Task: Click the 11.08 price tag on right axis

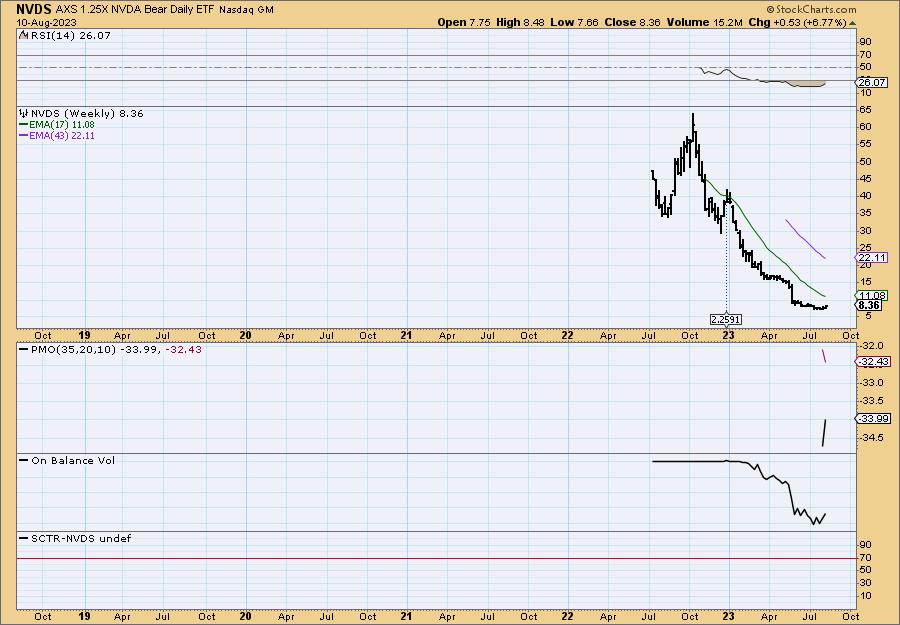Action: (872, 296)
